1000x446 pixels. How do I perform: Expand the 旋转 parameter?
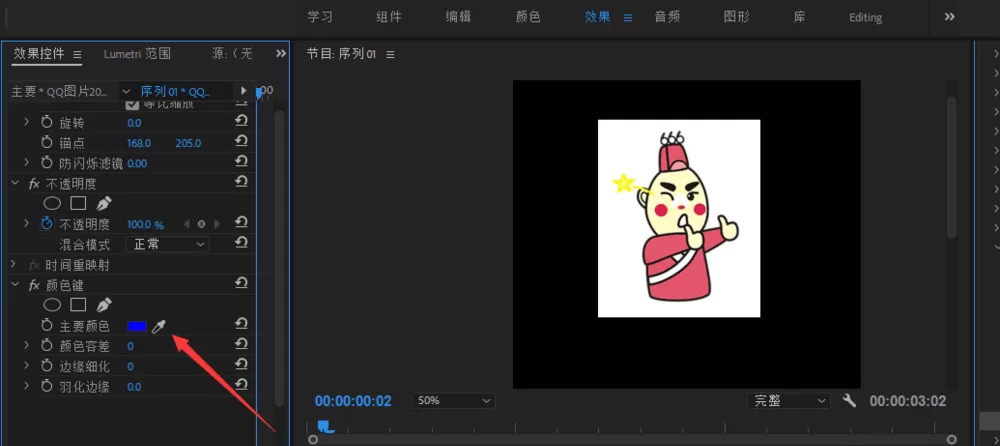click(26, 121)
